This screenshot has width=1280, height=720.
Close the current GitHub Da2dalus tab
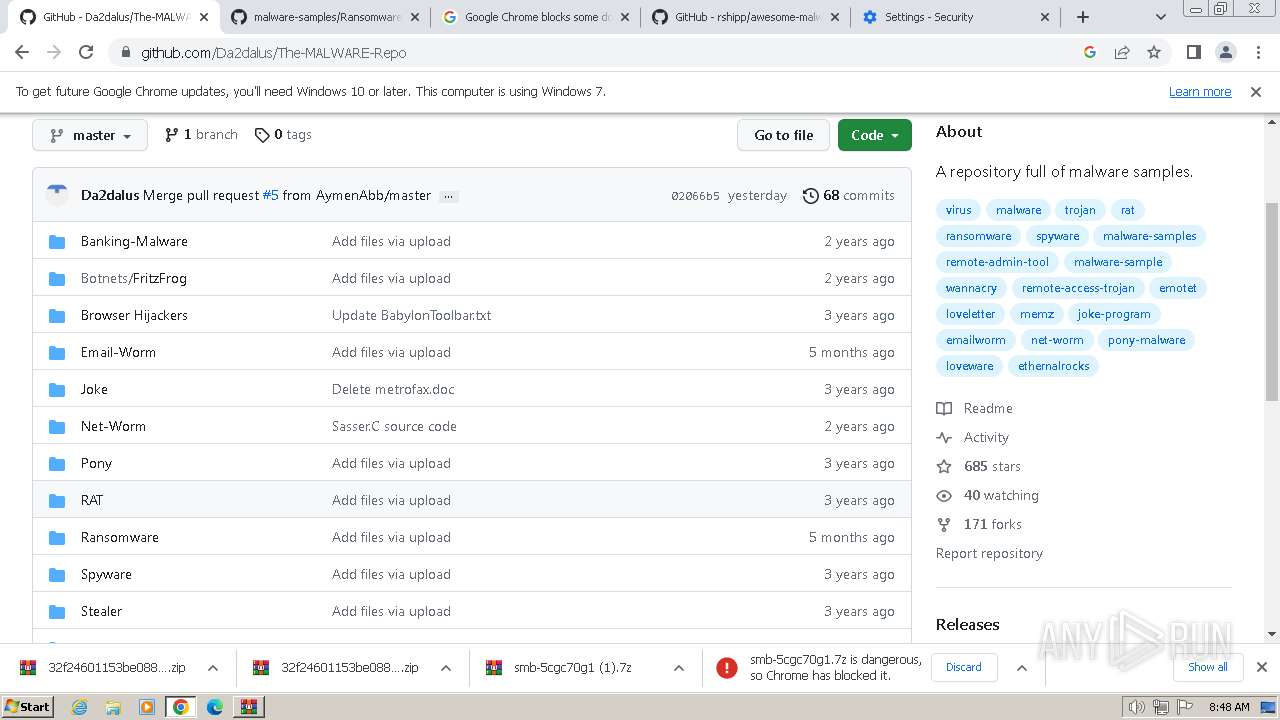click(204, 17)
